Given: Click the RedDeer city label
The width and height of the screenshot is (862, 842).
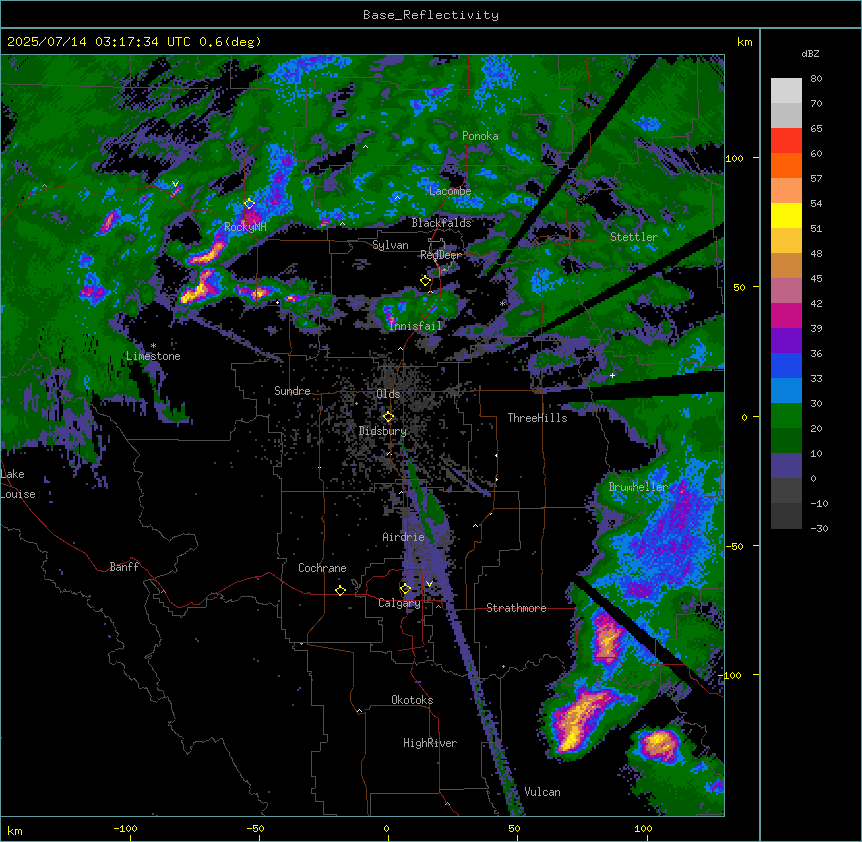Looking at the screenshot, I should [441, 255].
